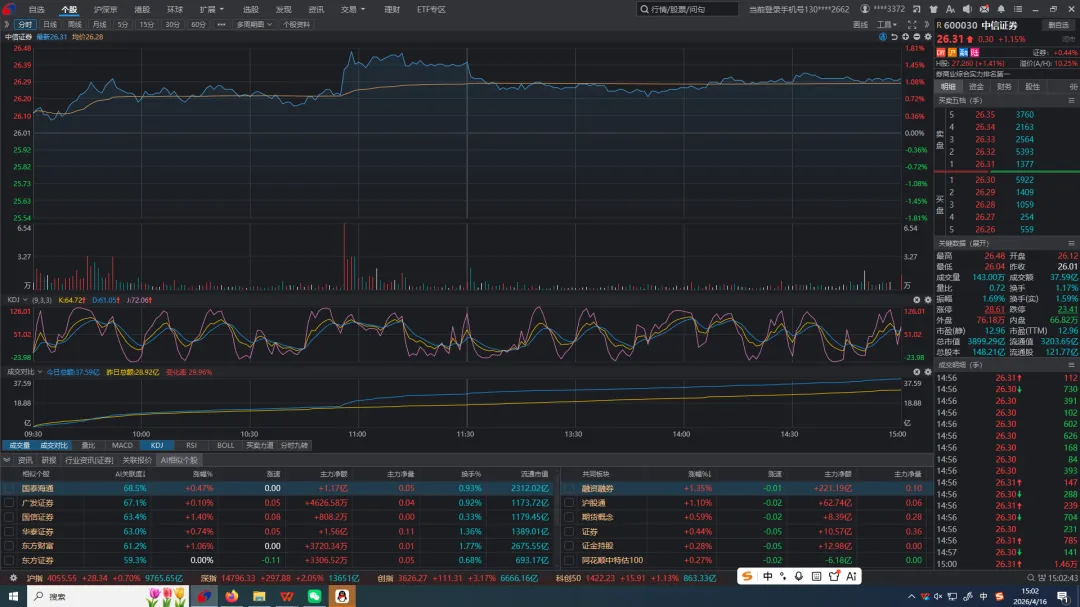Tick checkbox for 东方财富 row
Image resolution: width=1080 pixels, height=607 pixels.
(9, 546)
